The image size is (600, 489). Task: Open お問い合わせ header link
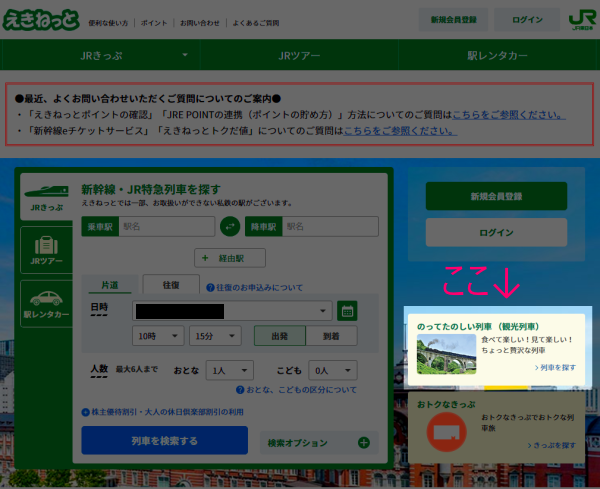200,23
